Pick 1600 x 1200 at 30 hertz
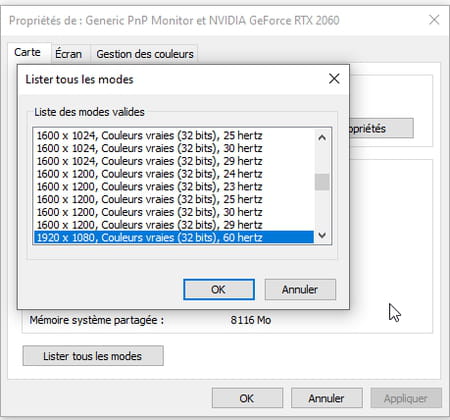Viewport: 450px width, 420px height. click(x=174, y=212)
